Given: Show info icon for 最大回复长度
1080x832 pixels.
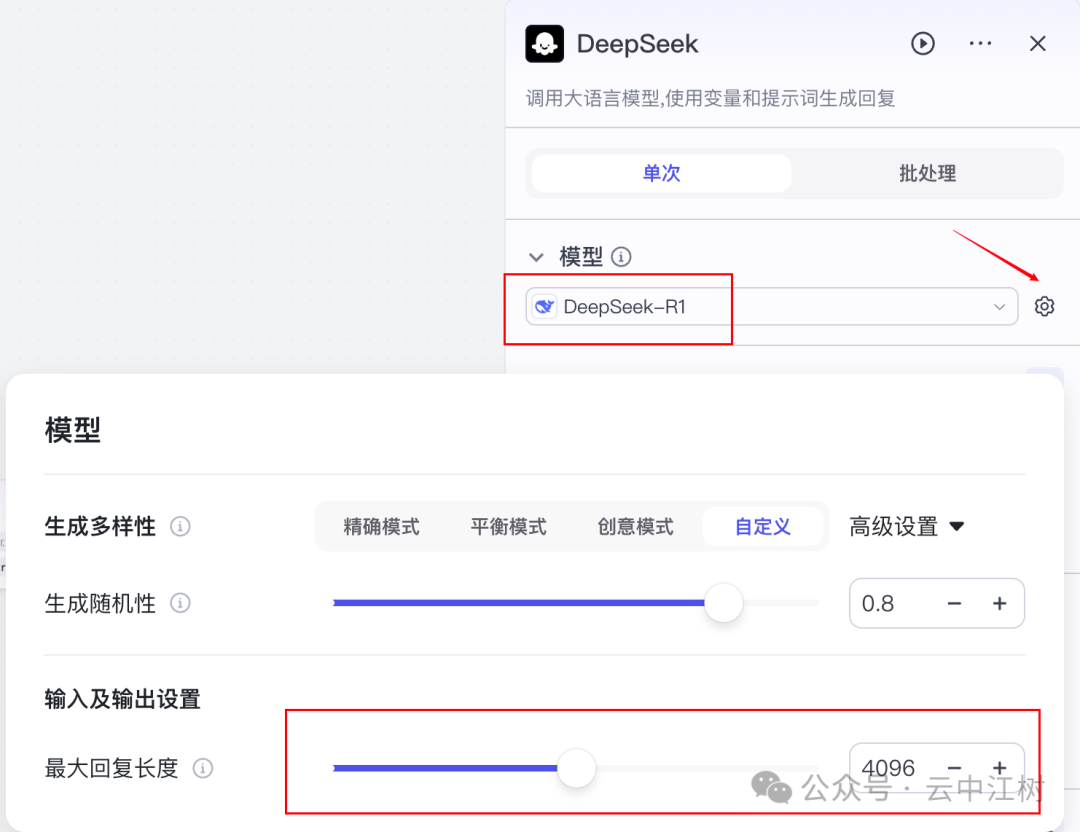Looking at the screenshot, I should click(202, 768).
